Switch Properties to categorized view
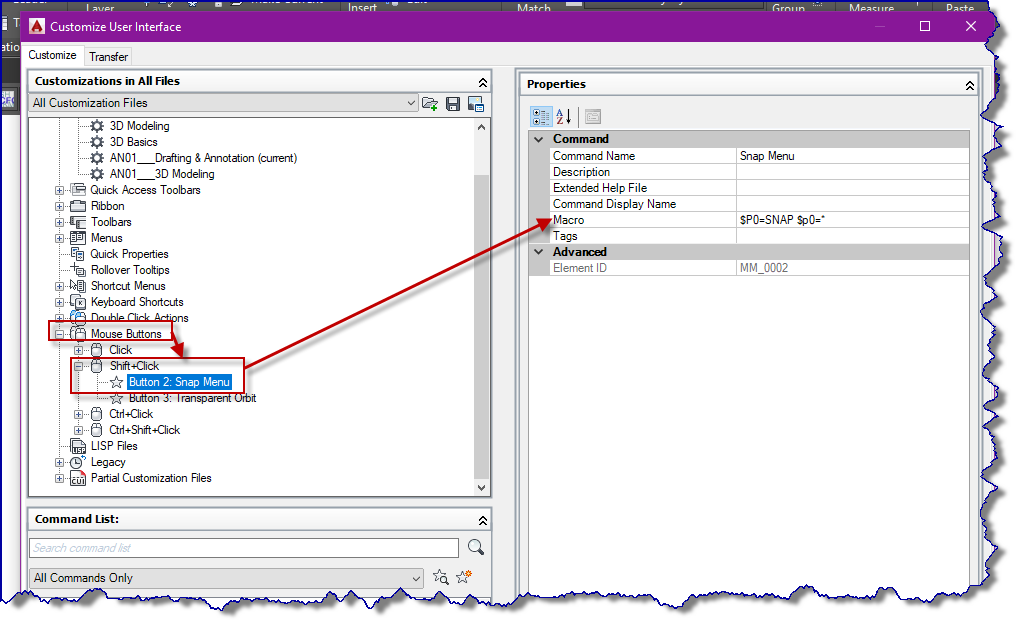 tap(541, 117)
